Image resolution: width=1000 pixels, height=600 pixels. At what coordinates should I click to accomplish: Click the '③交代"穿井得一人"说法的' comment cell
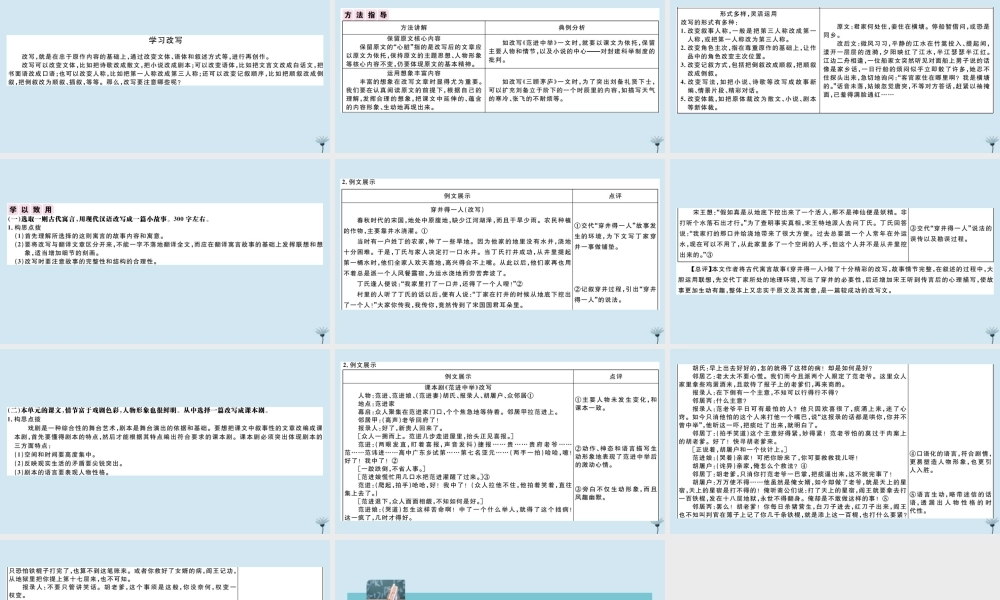950,233
